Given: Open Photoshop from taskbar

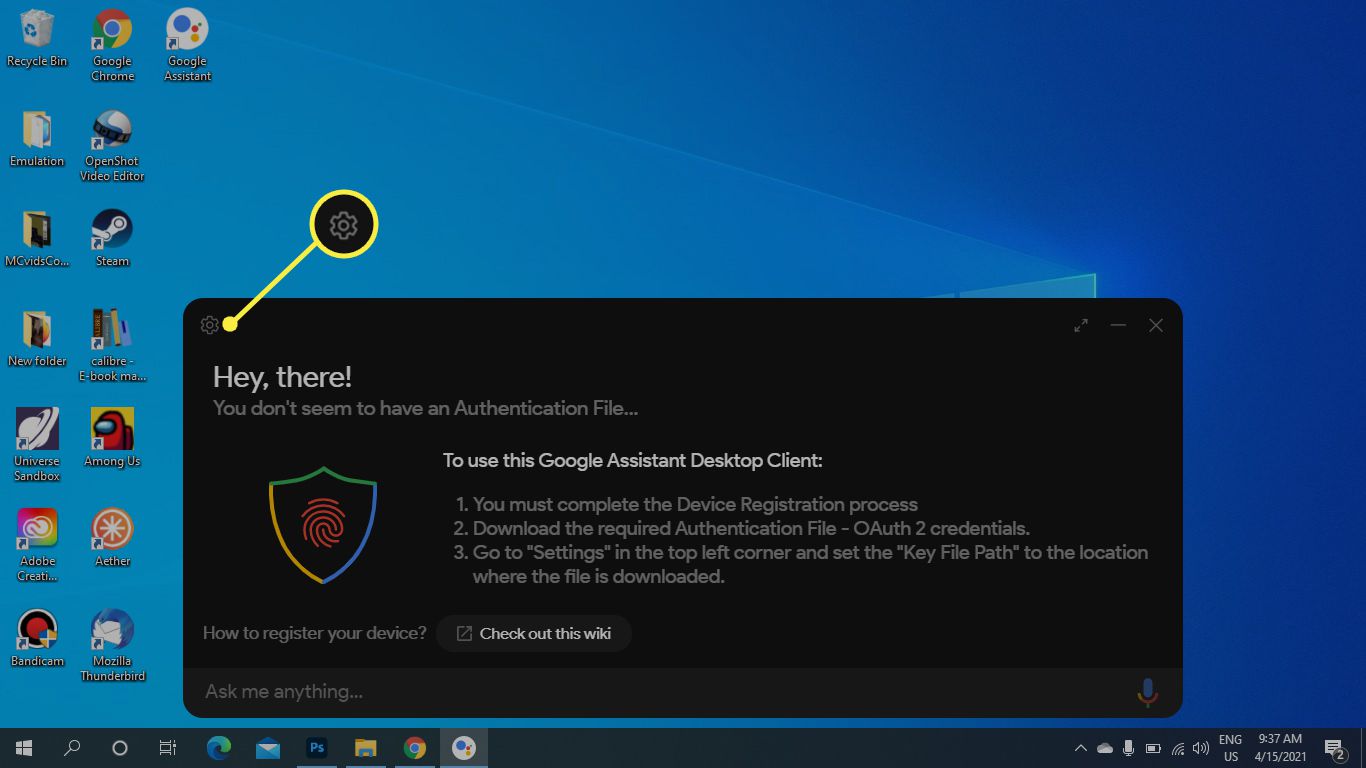Looking at the screenshot, I should [317, 748].
